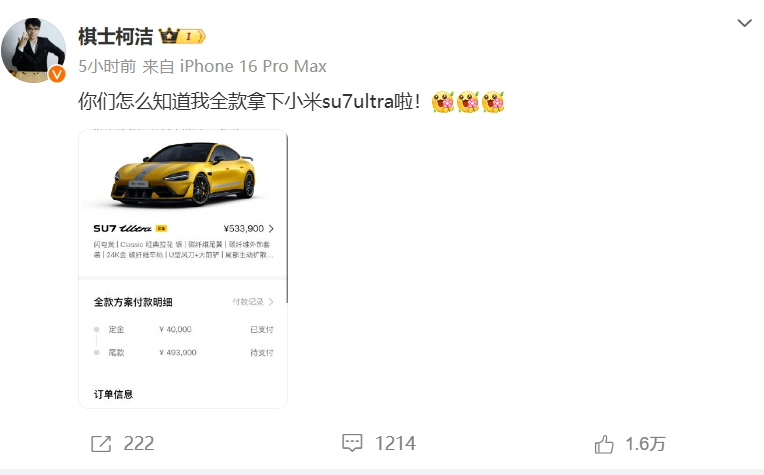Click the iPhone 16 Pro Max source link
Image resolution: width=764 pixels, height=475 pixels.
(253, 66)
